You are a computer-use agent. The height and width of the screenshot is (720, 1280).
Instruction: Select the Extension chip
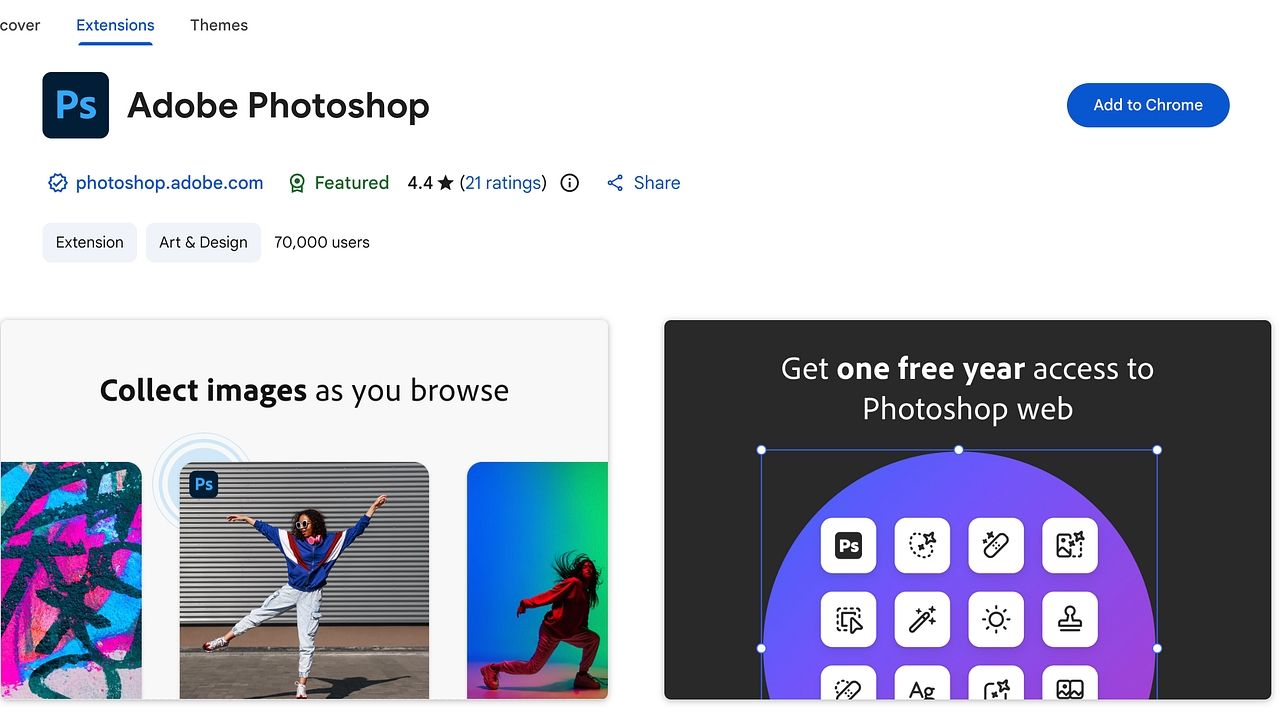click(x=90, y=242)
